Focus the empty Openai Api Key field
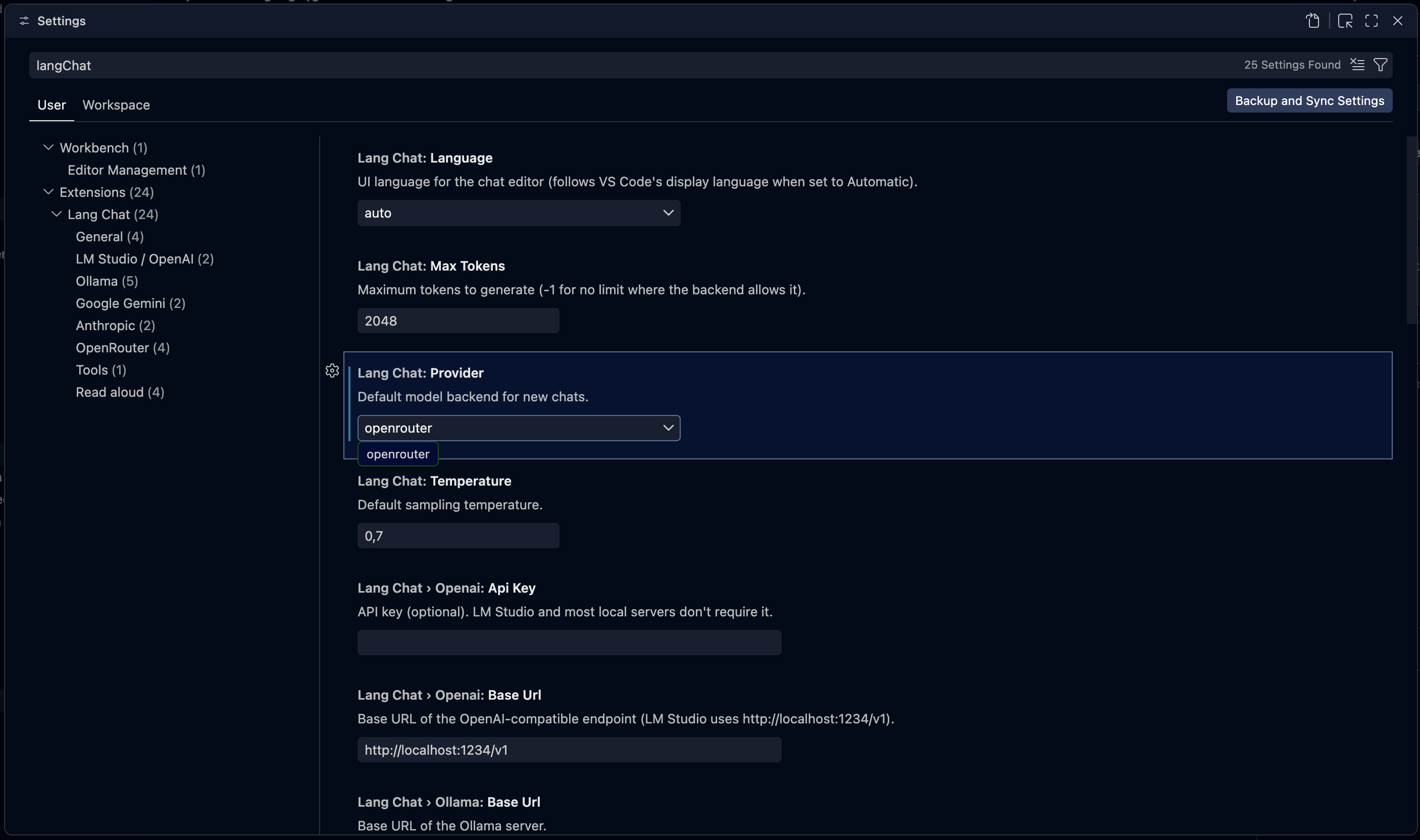Viewport: 1420px width, 840px height. pyautogui.click(x=569, y=643)
